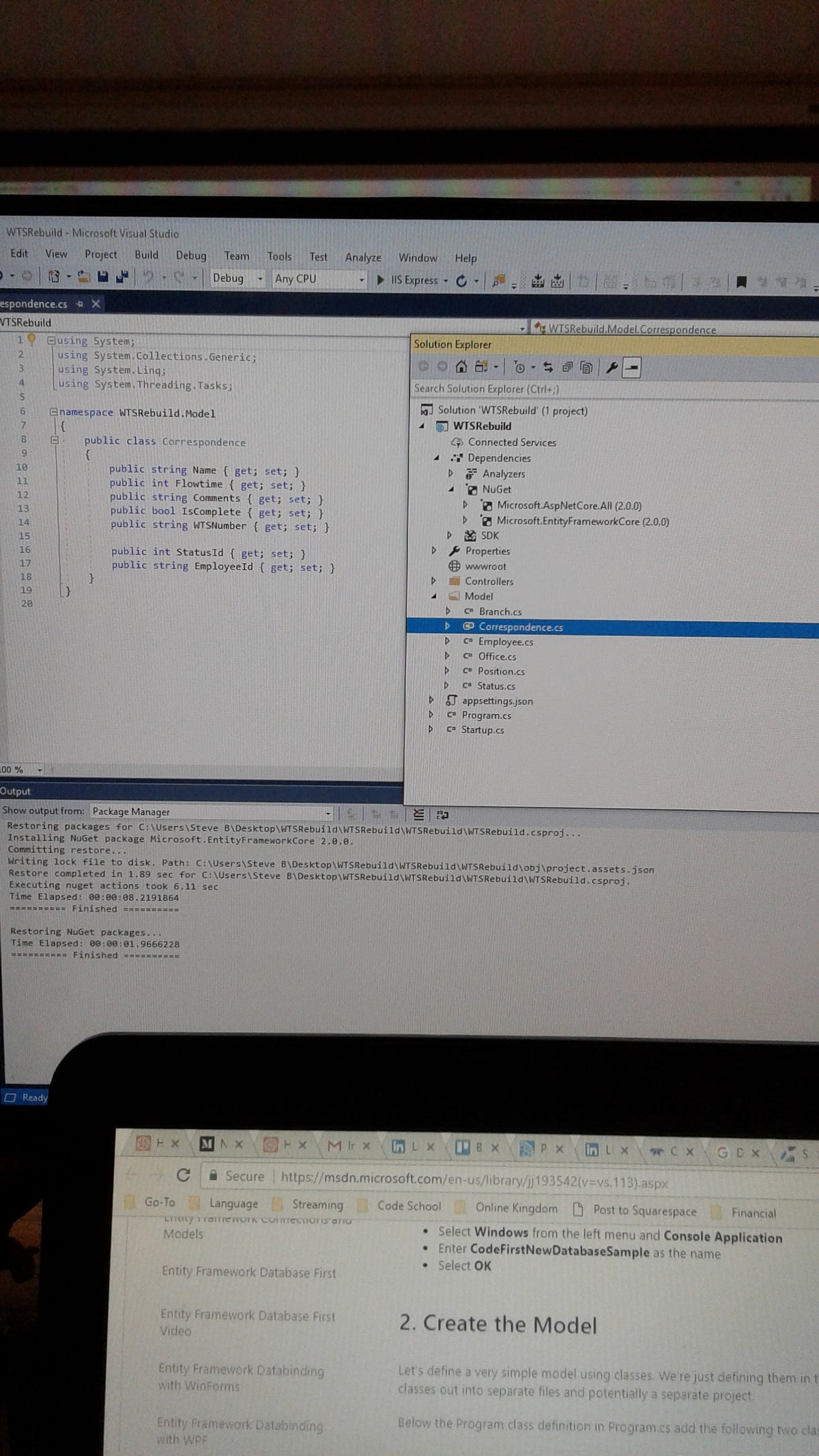Screen dimensions: 819x1456
Task: Select Startup.cs in Solution Explorer
Action: click(x=483, y=730)
